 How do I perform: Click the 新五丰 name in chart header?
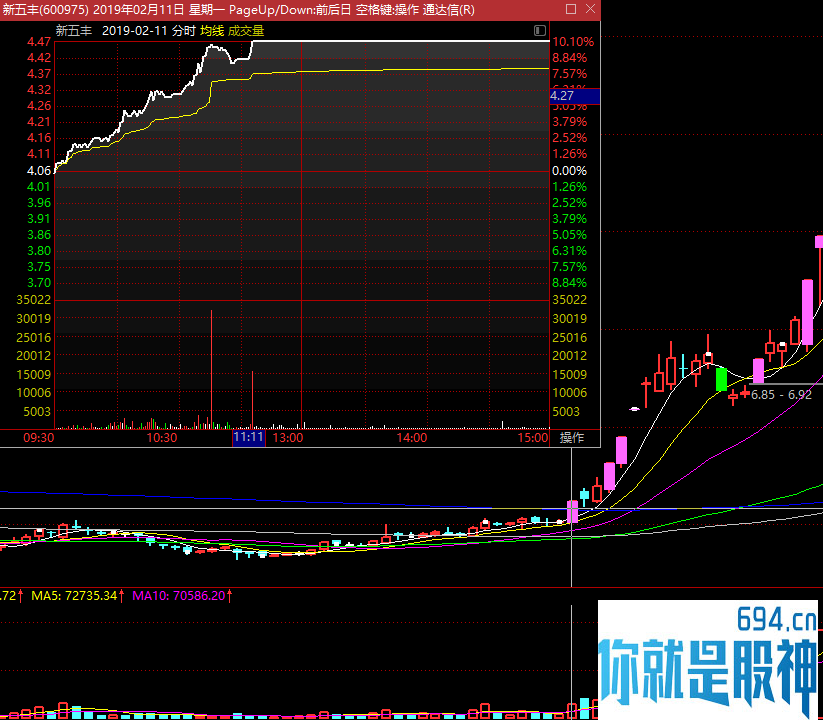[74, 31]
